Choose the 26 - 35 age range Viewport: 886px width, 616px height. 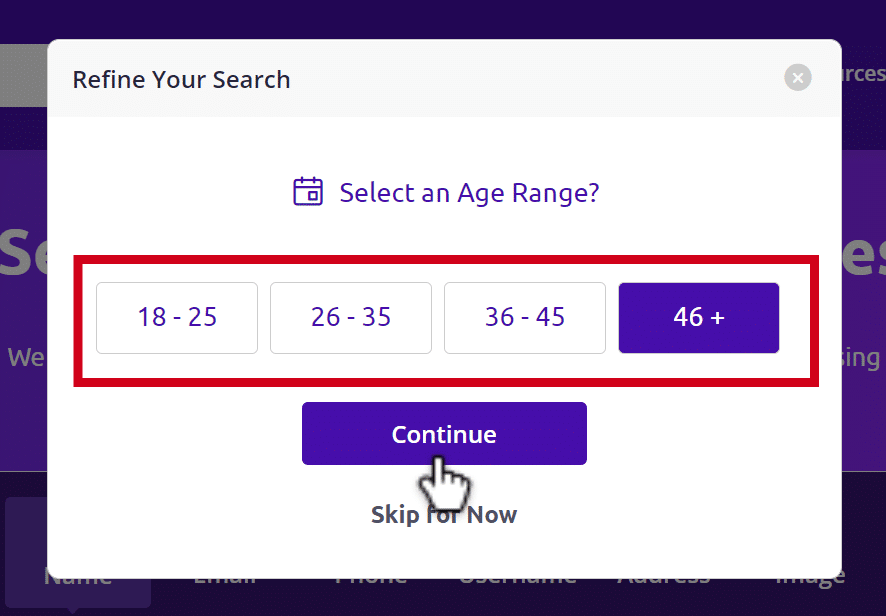(351, 318)
